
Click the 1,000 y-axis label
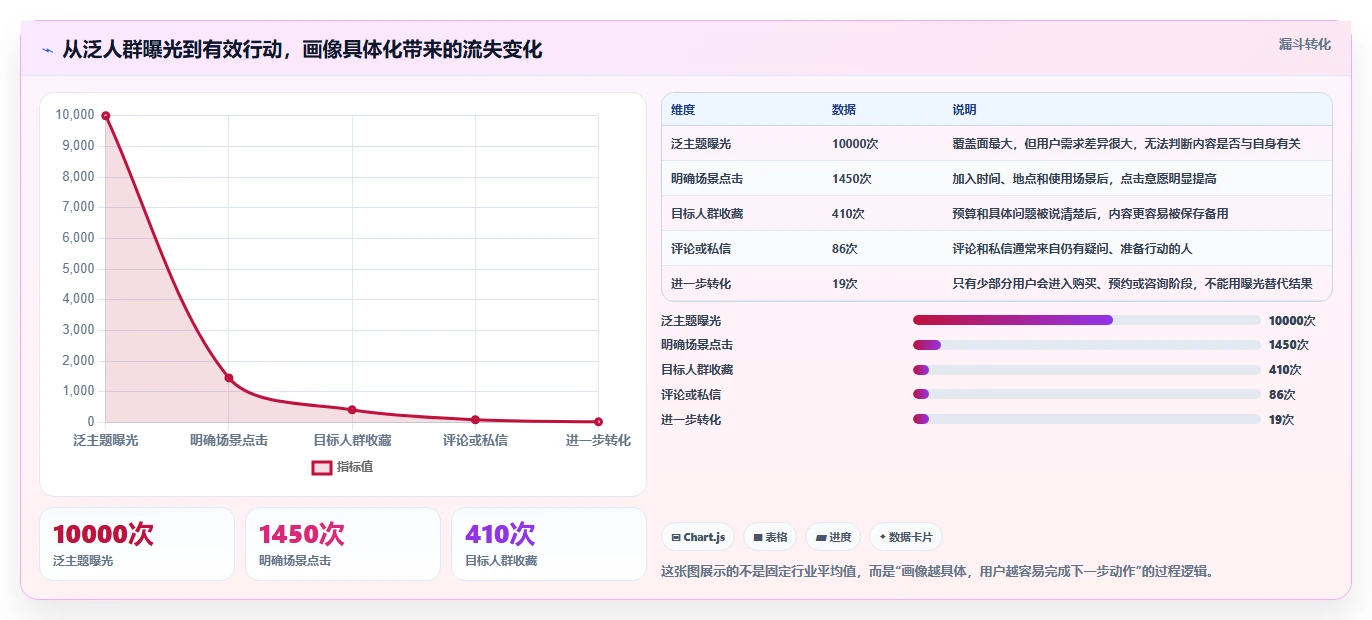pos(78,391)
